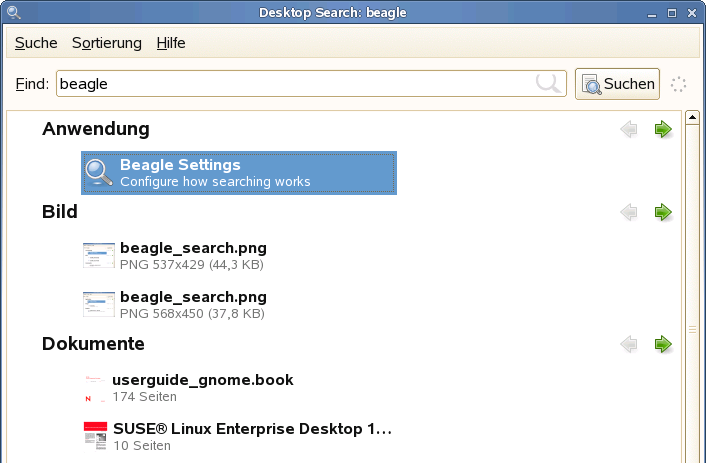
Task: Go to previous Dokumente results page
Action: [629, 344]
